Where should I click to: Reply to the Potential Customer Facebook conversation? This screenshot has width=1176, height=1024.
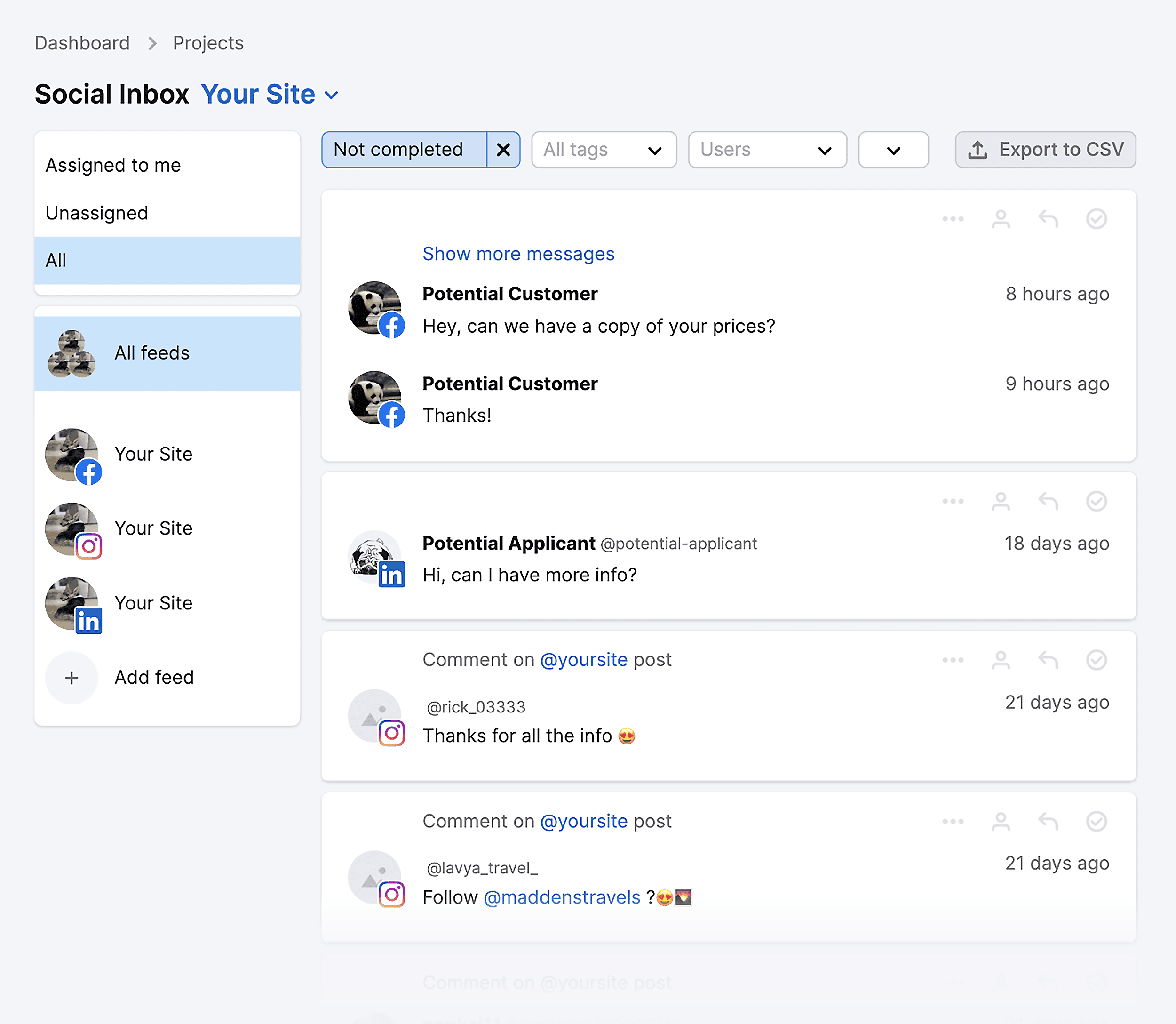1048,219
